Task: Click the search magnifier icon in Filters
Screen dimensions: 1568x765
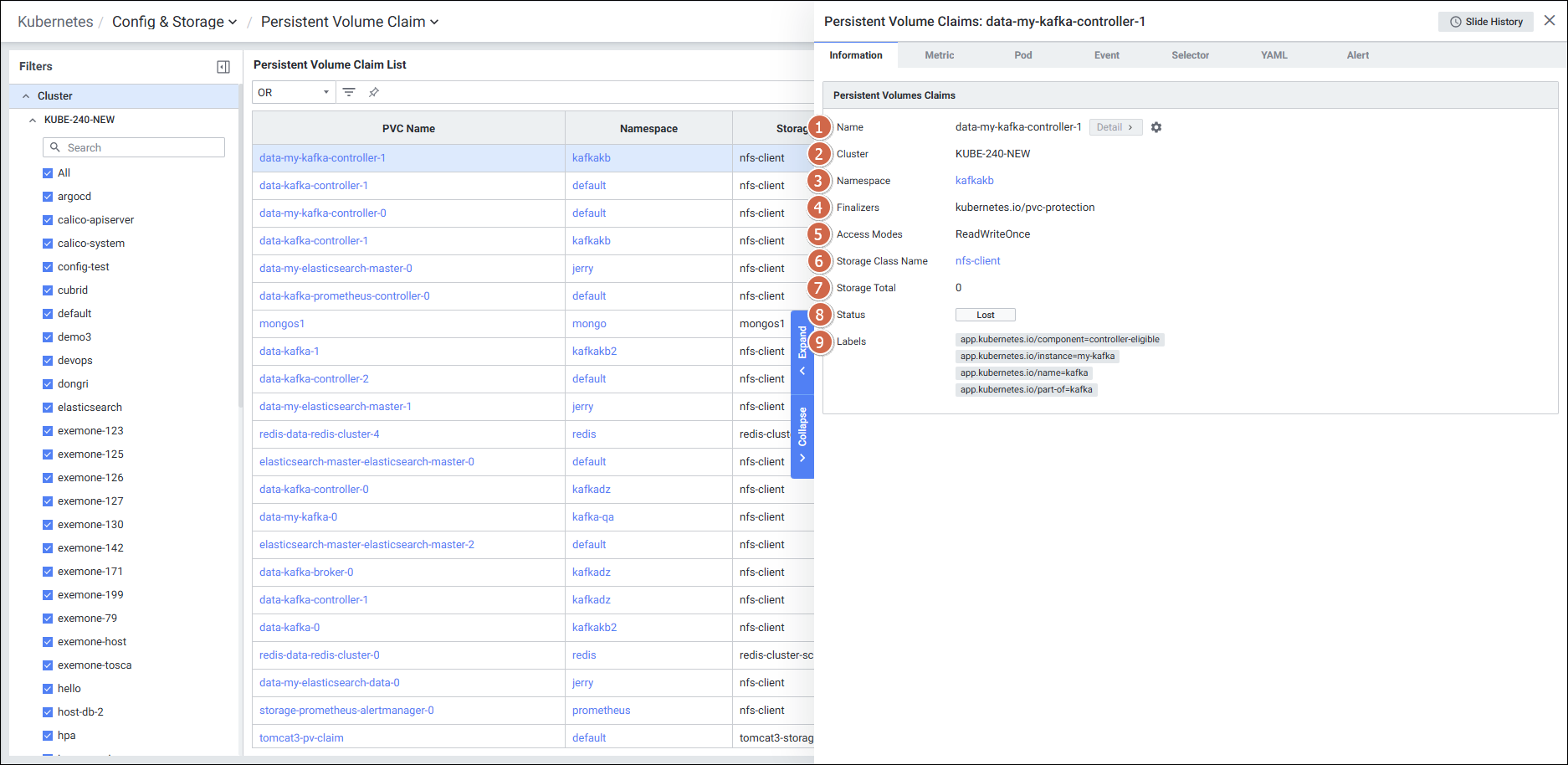Action: click(55, 147)
